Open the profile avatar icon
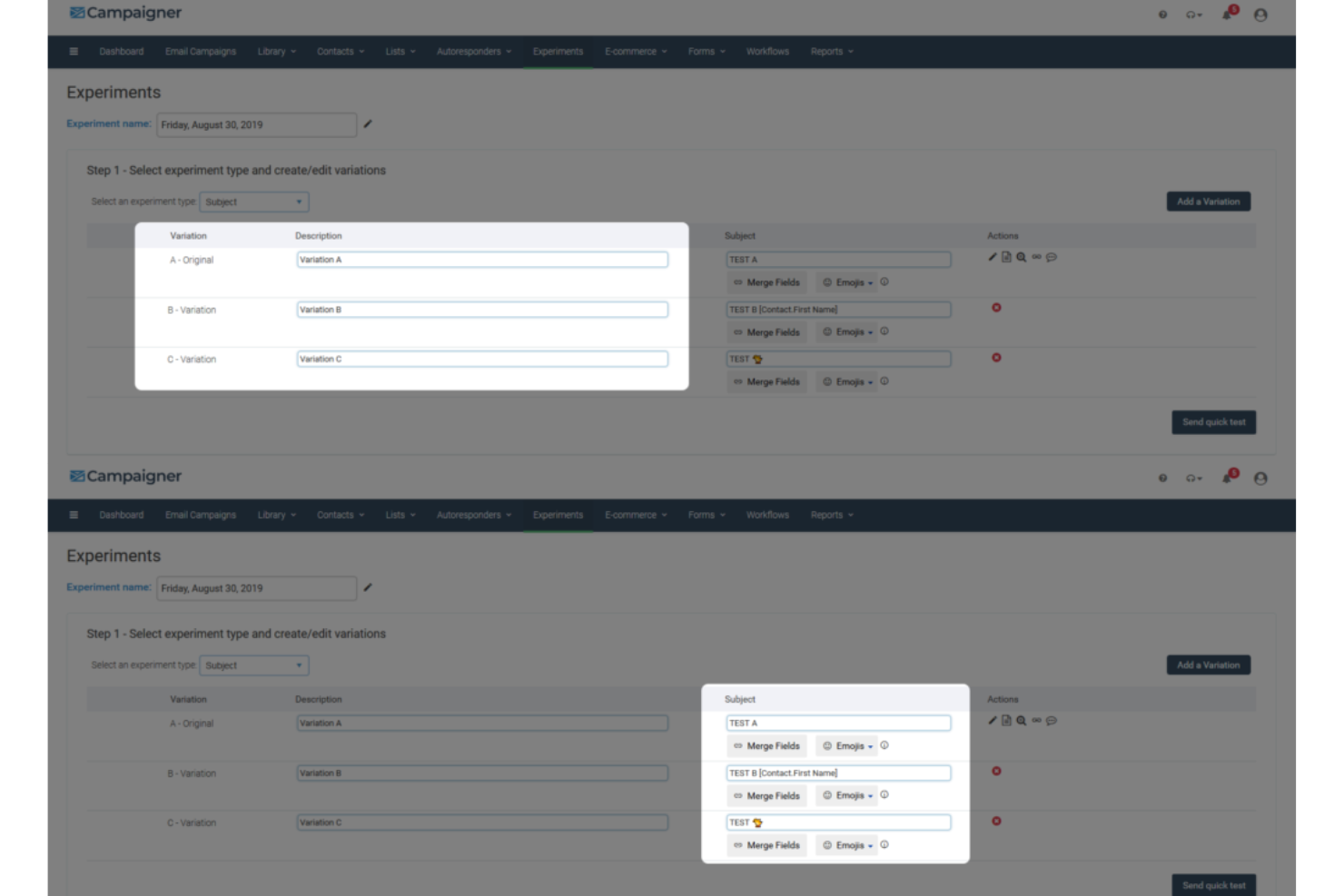 point(1261,16)
